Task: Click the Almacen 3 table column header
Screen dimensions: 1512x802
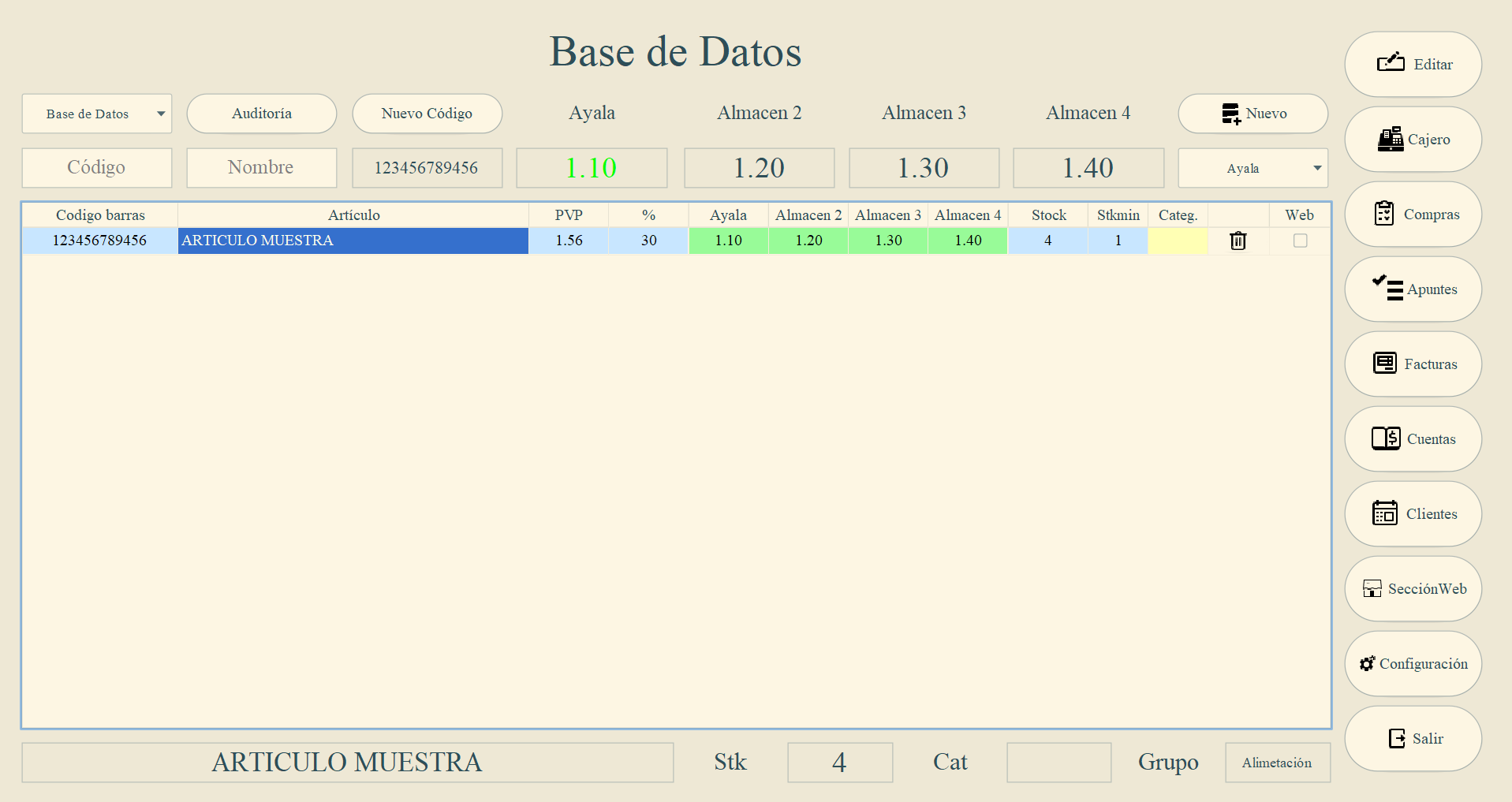Action: tap(888, 215)
